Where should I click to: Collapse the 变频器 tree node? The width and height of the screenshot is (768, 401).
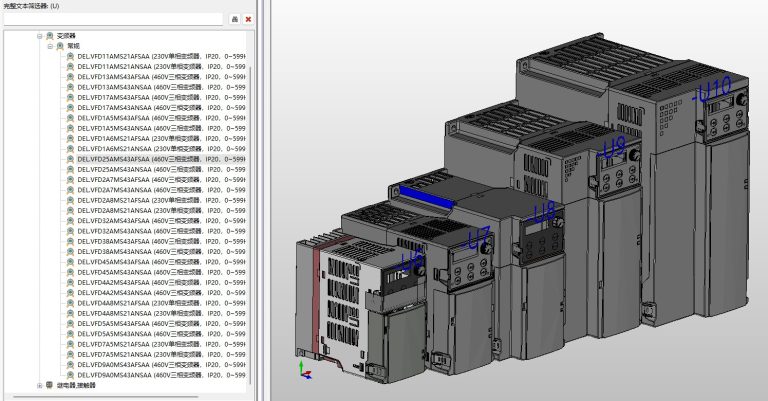(39, 36)
